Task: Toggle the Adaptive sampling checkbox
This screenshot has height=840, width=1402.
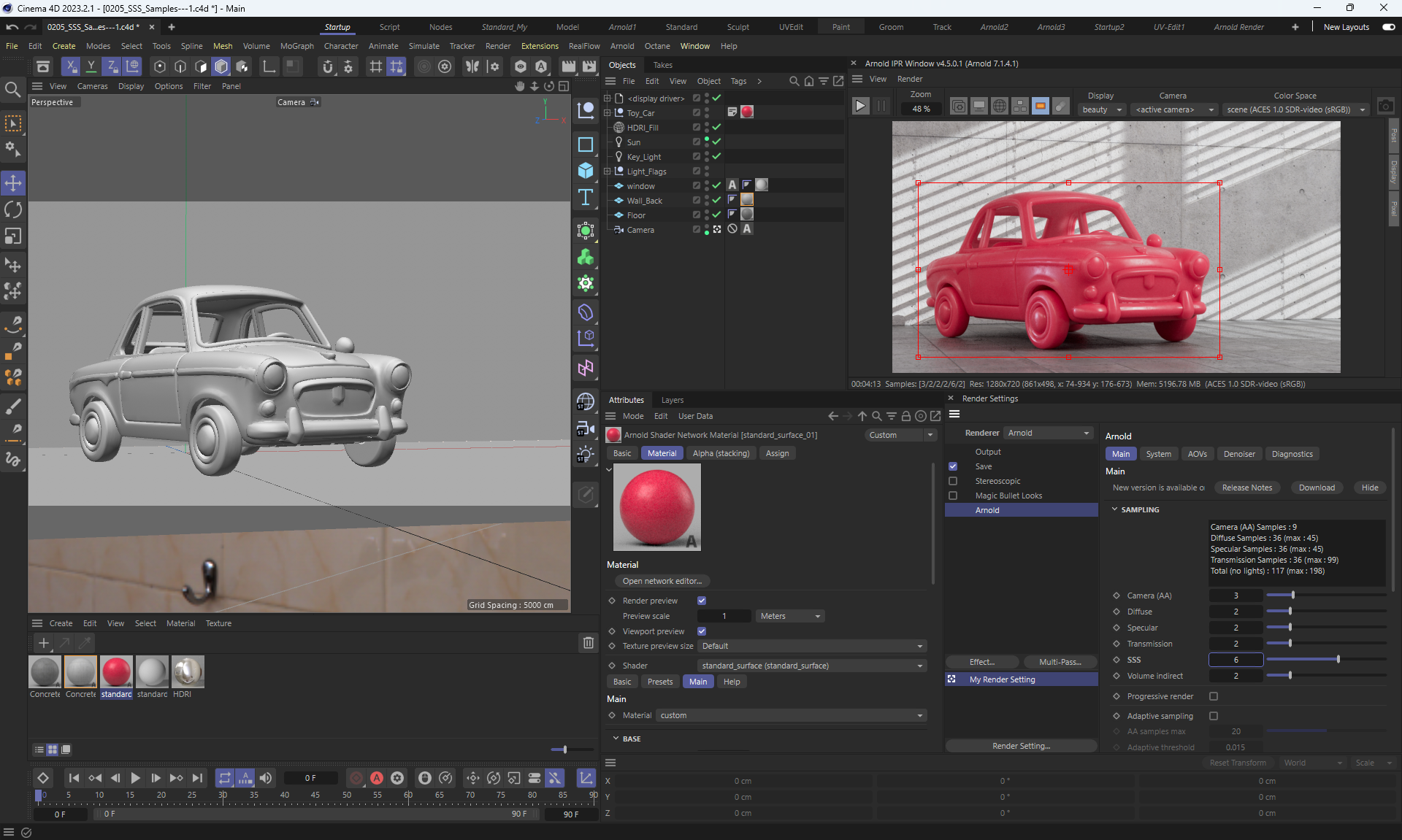Action: [x=1214, y=716]
